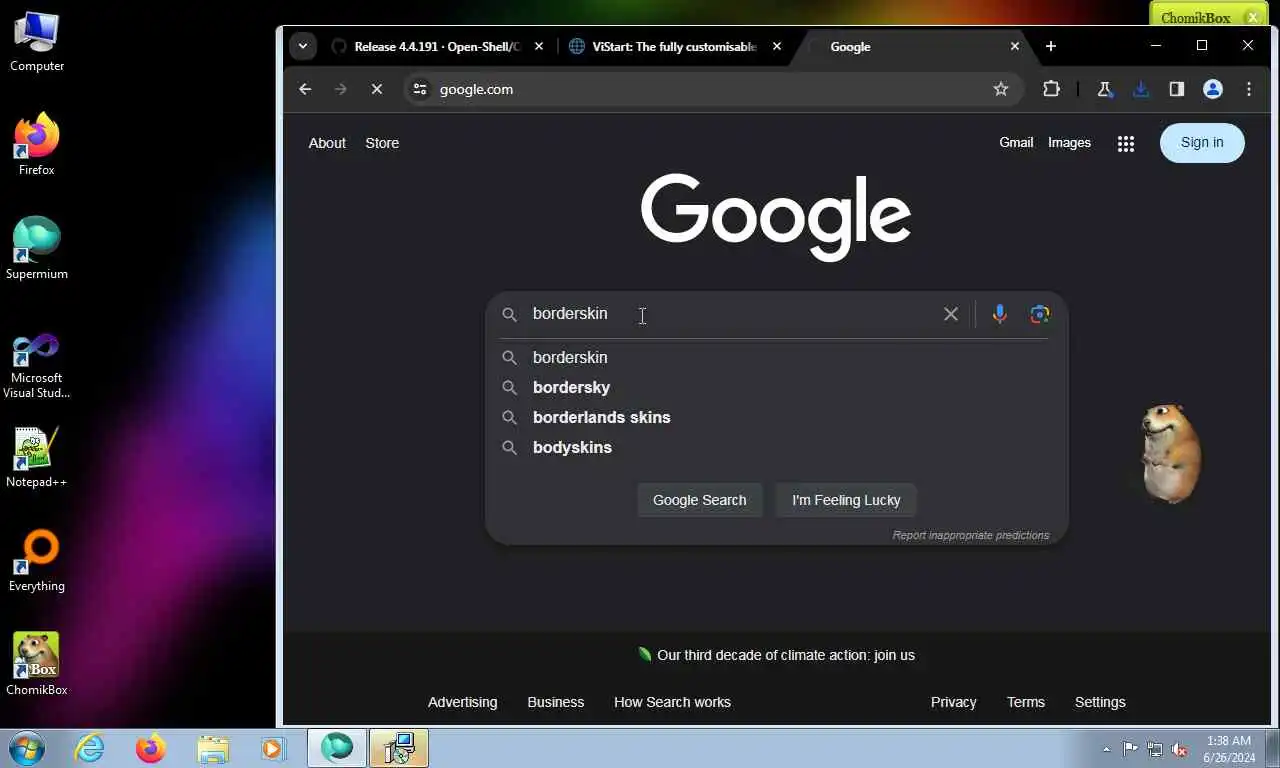Open the Settings footer menu
Screen dimensions: 1280x768
(x=1100, y=702)
